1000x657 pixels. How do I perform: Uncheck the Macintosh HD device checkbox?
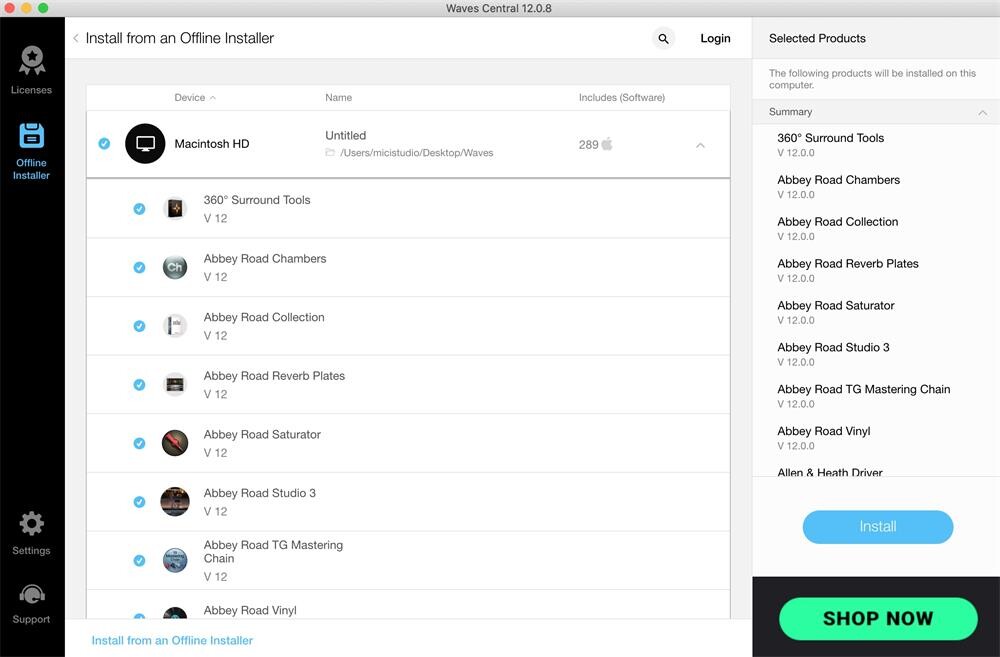pos(104,144)
